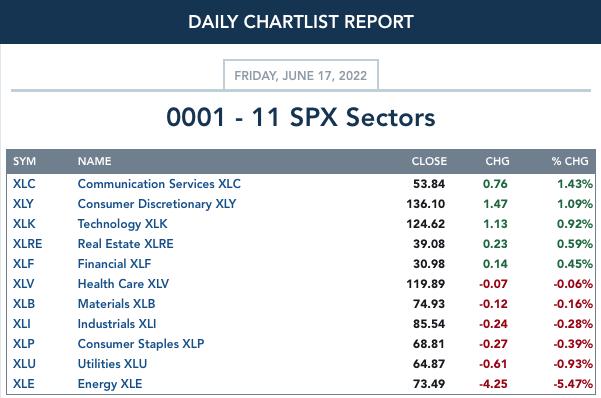Open Financial XLF link
The height and width of the screenshot is (398, 601).
click(114, 263)
